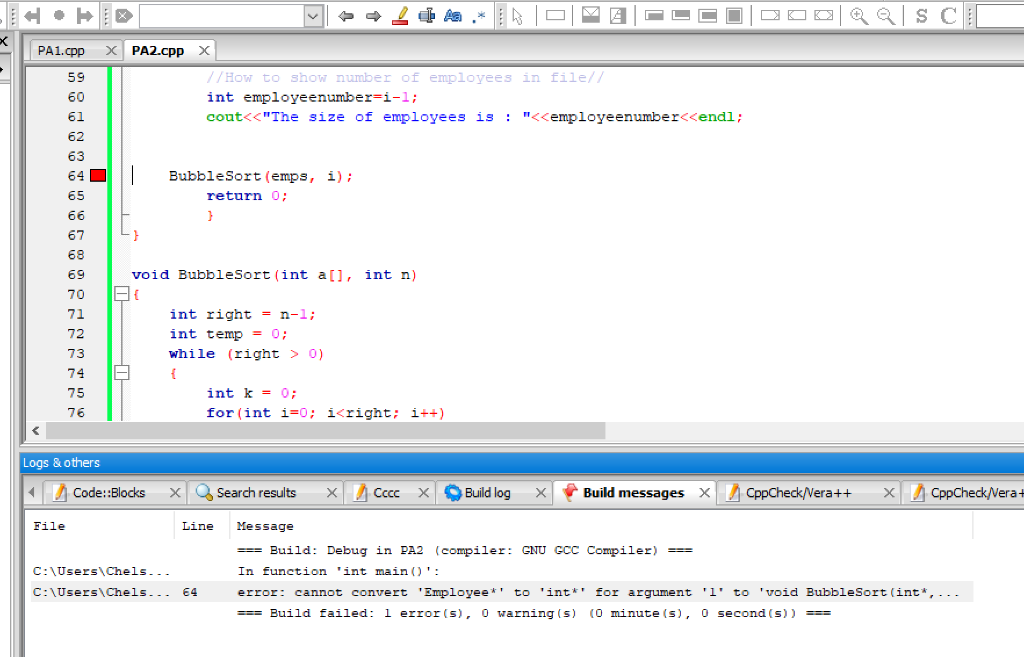This screenshot has height=657, width=1024.
Task: Open the Search results tab
Action: coord(256,492)
